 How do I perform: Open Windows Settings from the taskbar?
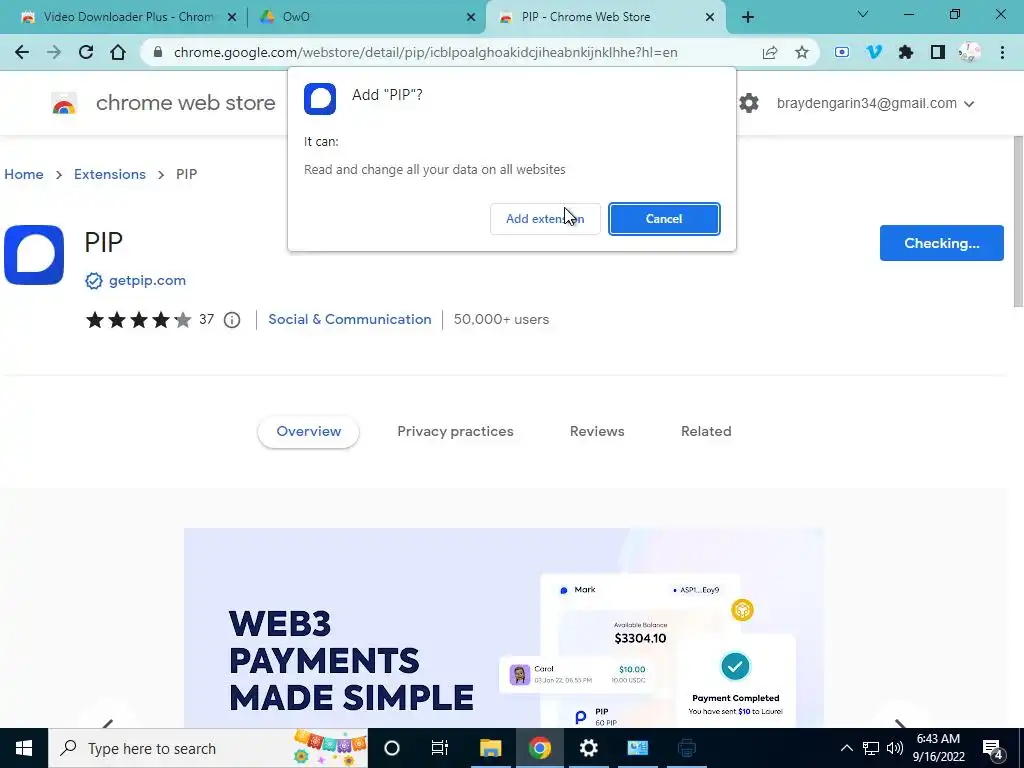[588, 748]
